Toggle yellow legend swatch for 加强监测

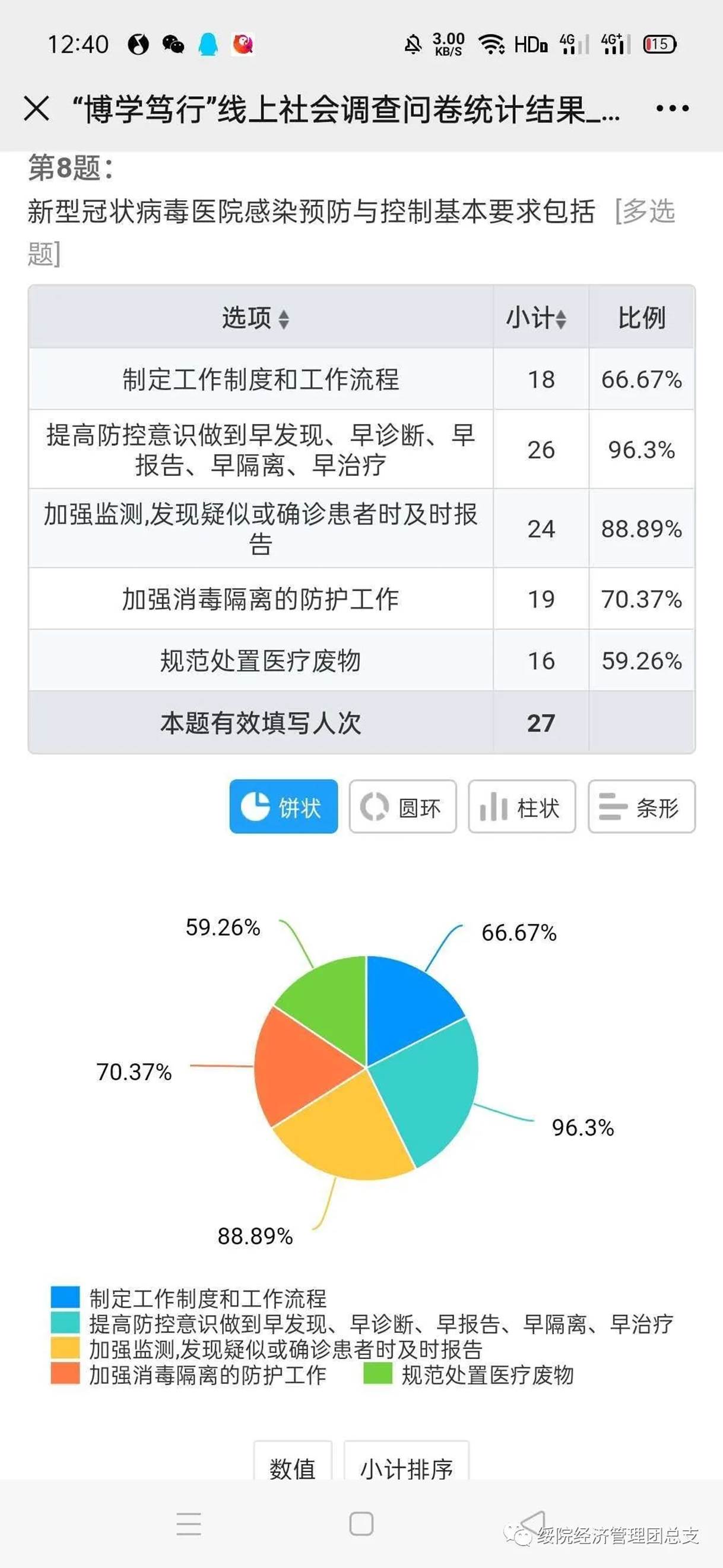[65, 1348]
